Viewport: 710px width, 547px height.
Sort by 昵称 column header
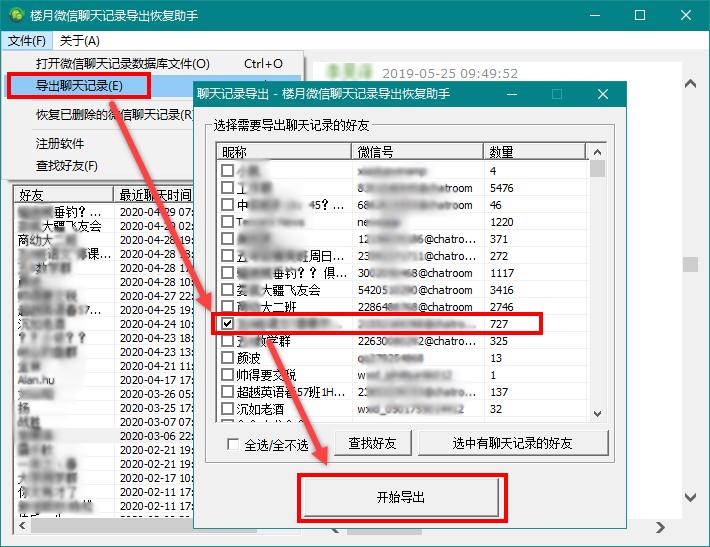(284, 152)
